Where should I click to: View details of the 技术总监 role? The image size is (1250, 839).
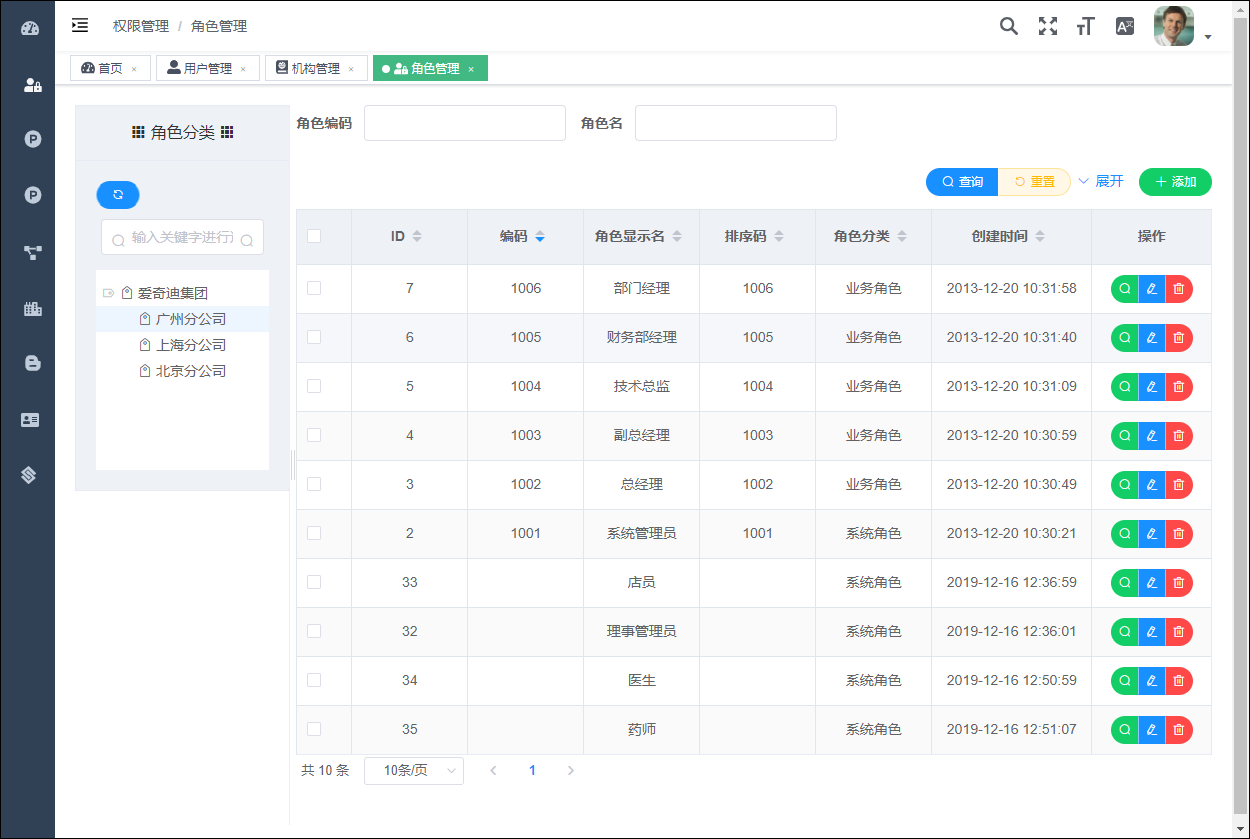[x=1125, y=387]
